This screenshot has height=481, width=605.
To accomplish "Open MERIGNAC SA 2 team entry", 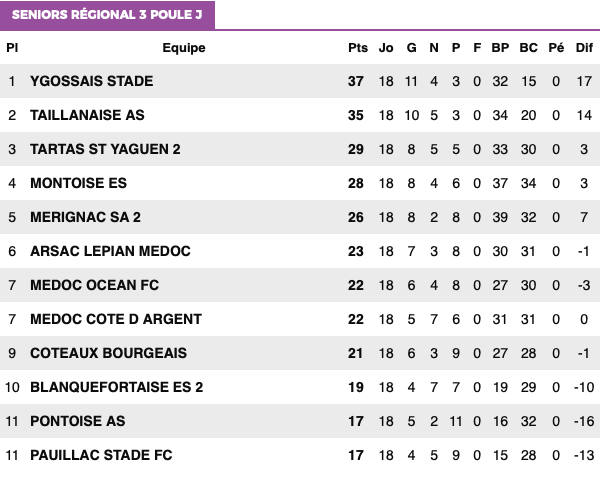I will (85, 217).
